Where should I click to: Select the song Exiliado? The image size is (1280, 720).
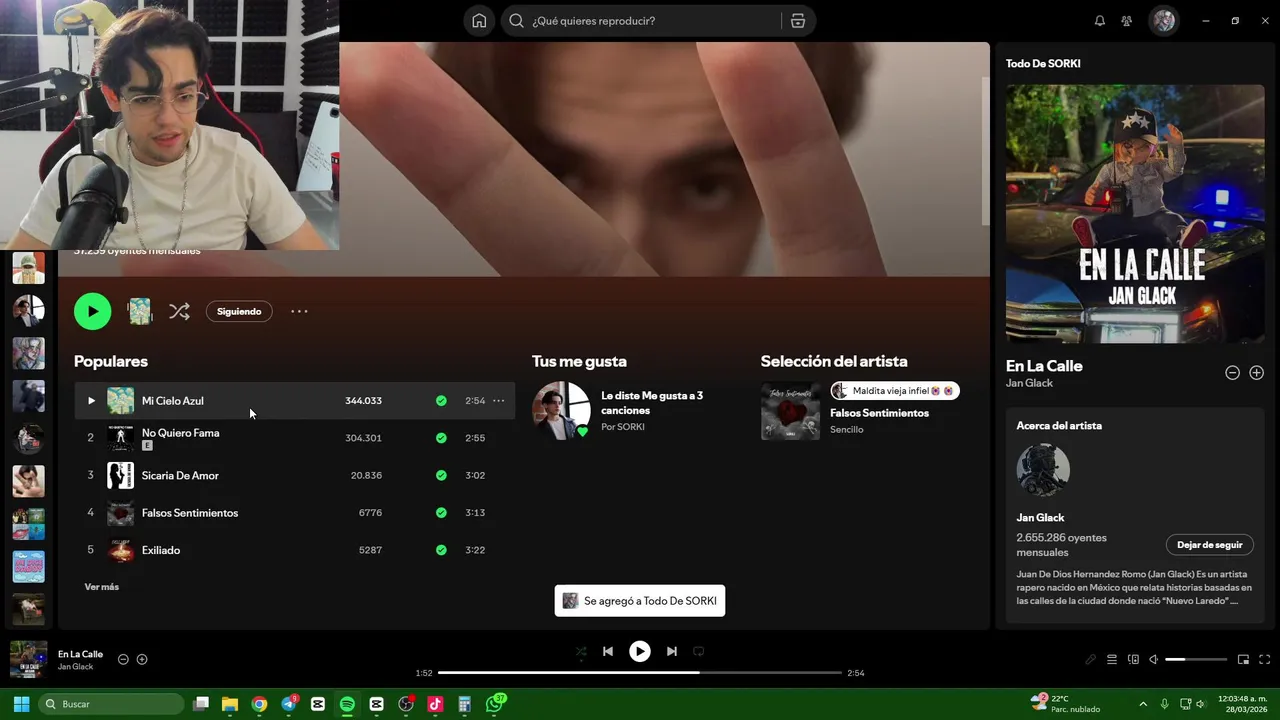[x=161, y=550]
